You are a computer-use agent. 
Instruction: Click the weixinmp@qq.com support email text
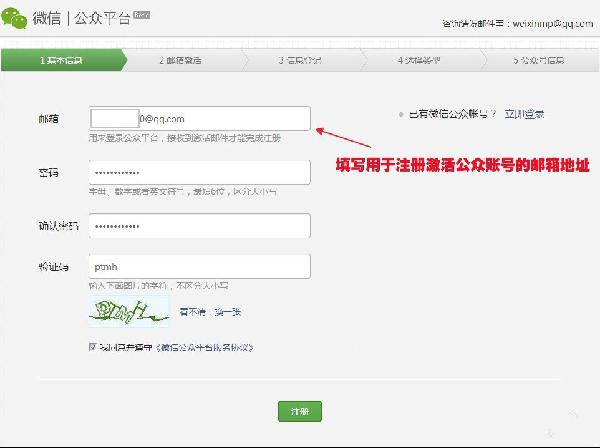click(555, 22)
